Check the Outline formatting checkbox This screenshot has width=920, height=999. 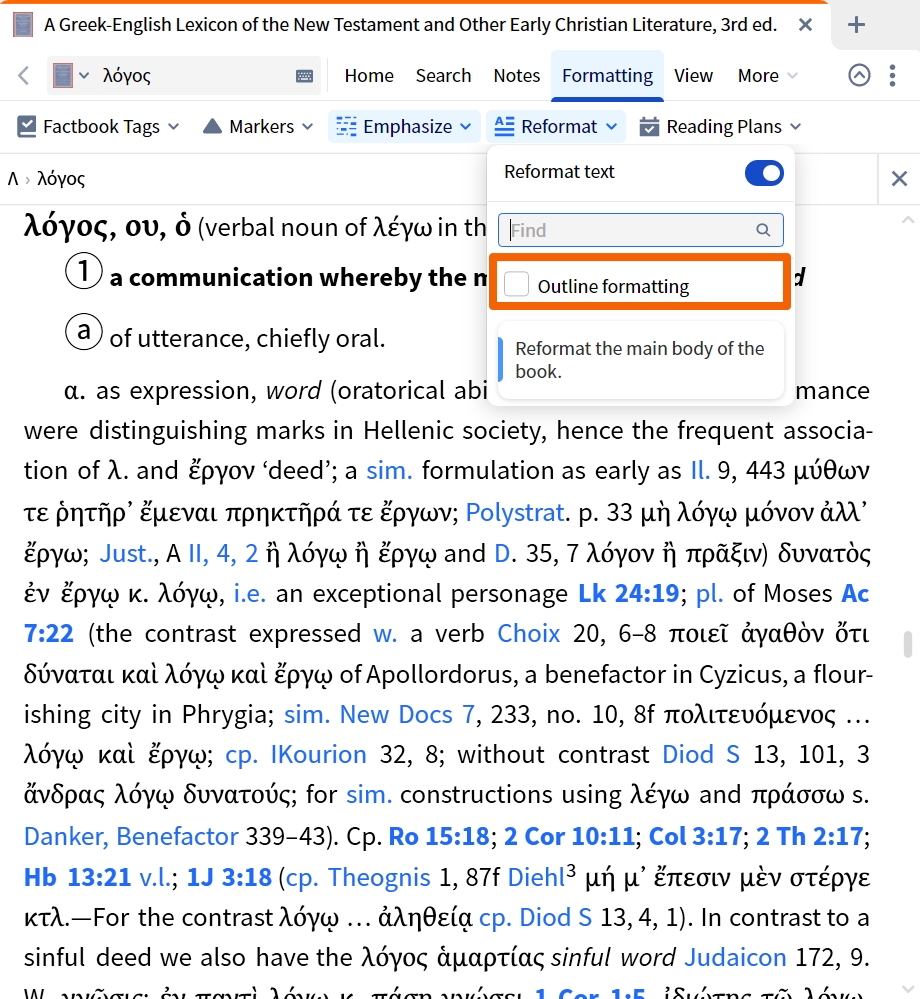point(516,284)
